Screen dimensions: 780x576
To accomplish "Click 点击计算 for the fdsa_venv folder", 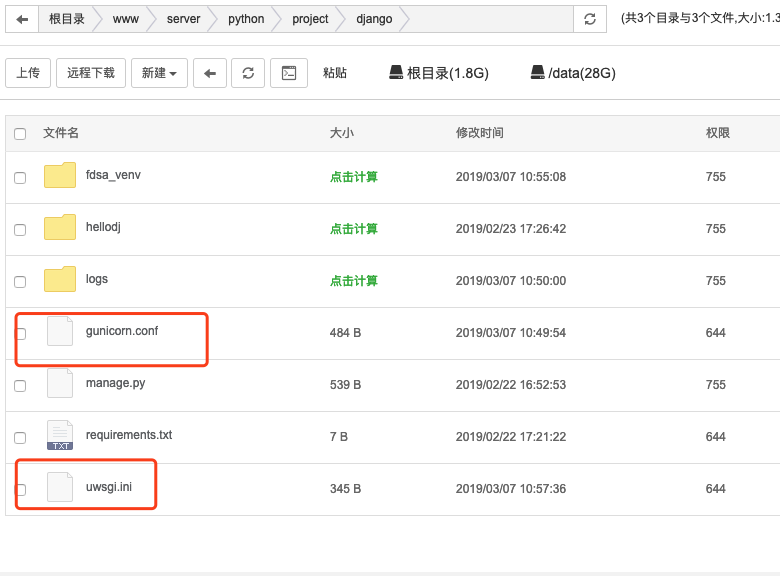I will point(354,177).
